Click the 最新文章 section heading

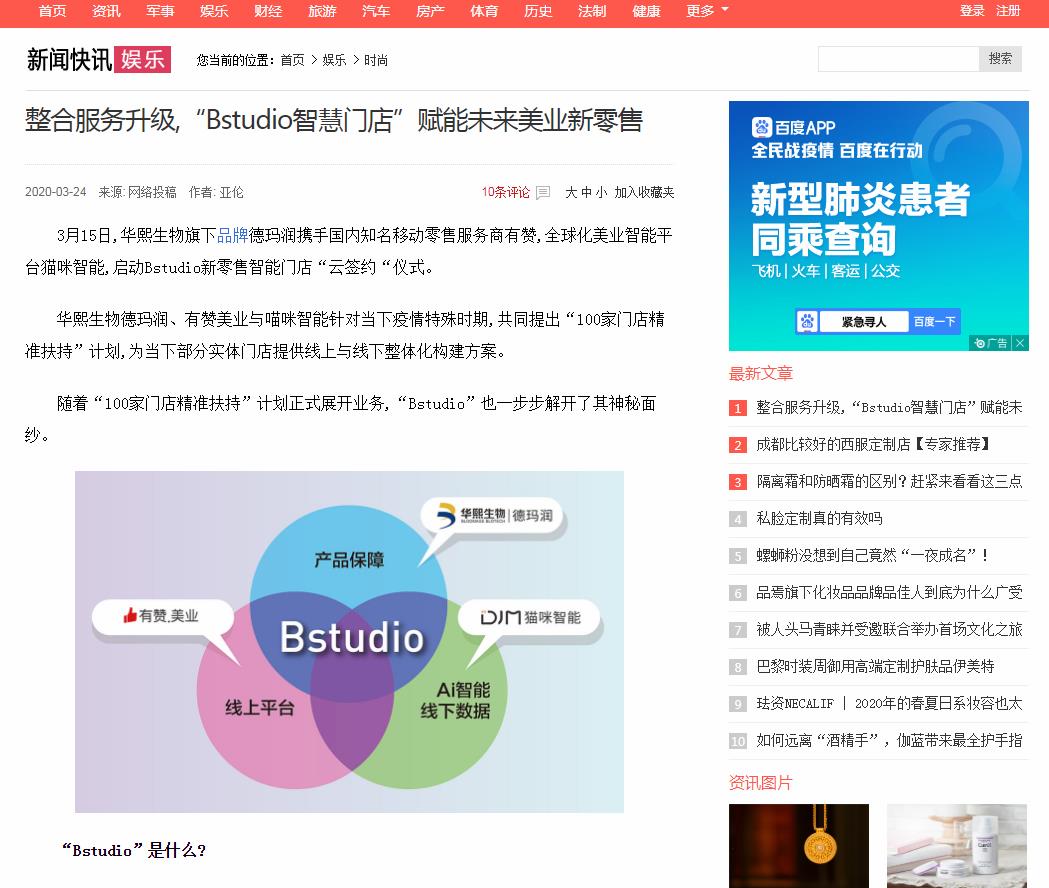[761, 373]
